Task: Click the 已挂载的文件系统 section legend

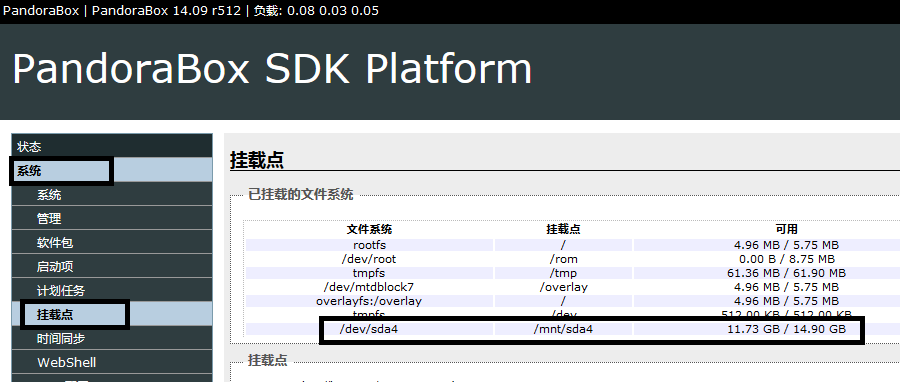Action: [301, 194]
